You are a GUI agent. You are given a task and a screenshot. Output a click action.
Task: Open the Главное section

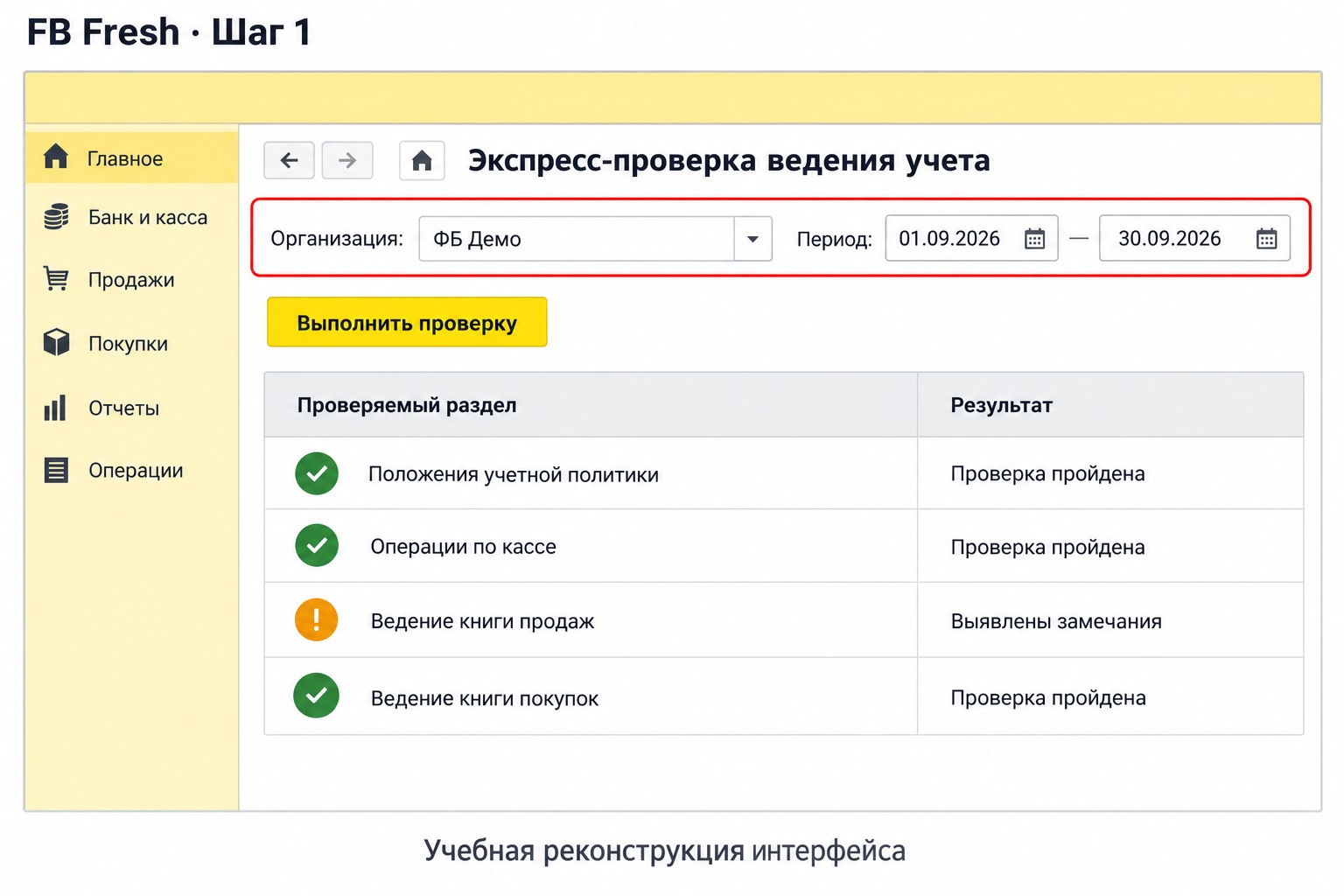131,157
